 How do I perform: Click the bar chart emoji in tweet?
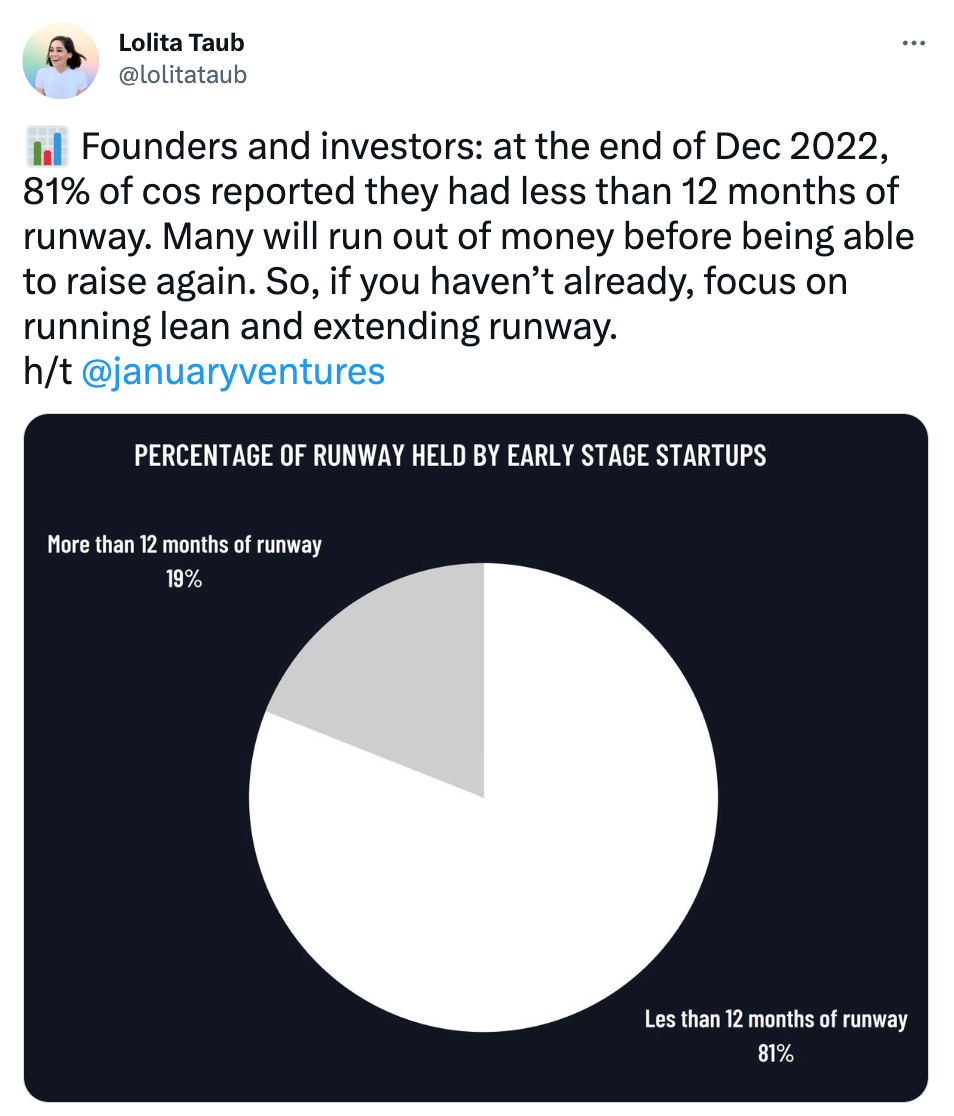[x=46, y=147]
